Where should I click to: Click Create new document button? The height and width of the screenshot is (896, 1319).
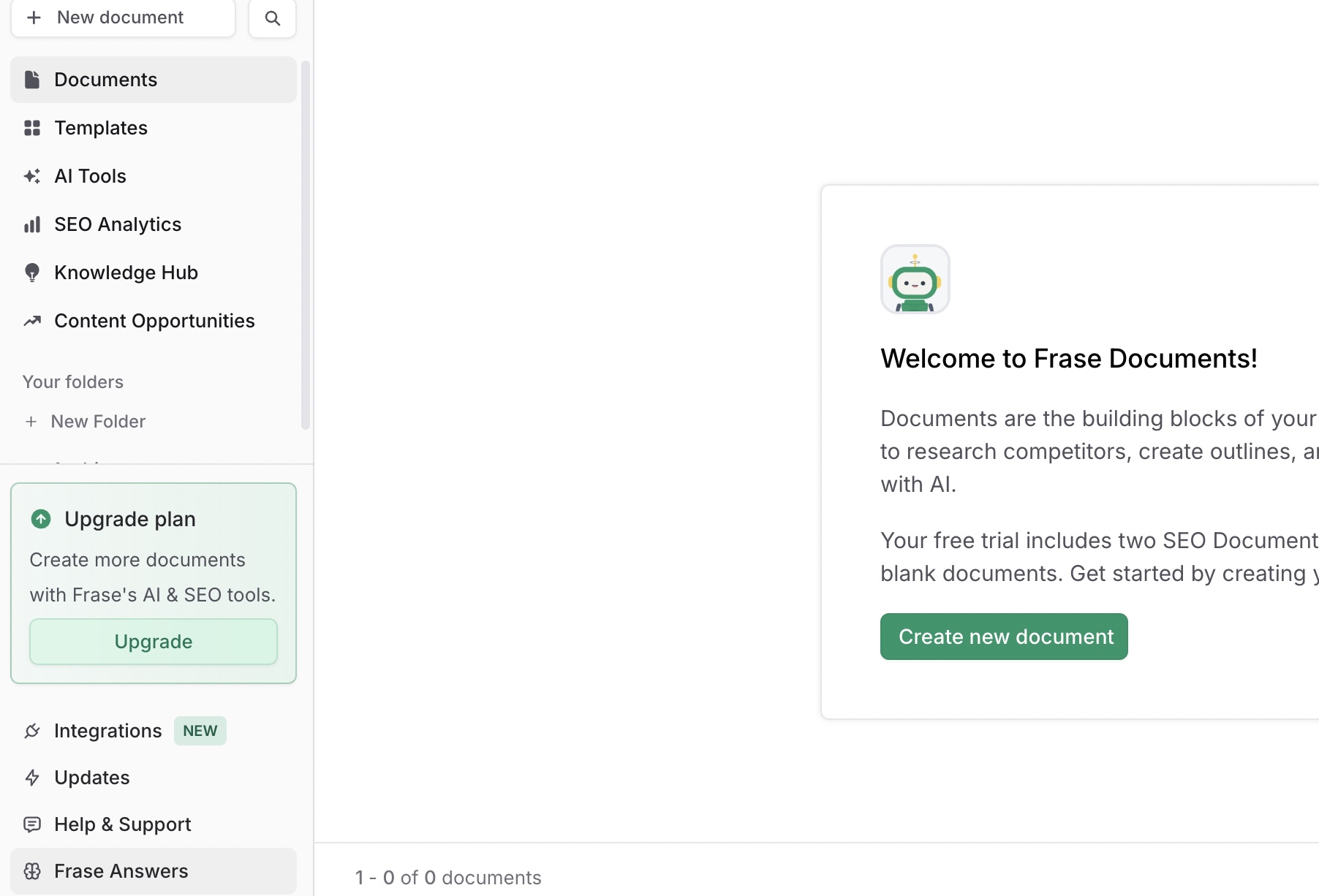1004,637
